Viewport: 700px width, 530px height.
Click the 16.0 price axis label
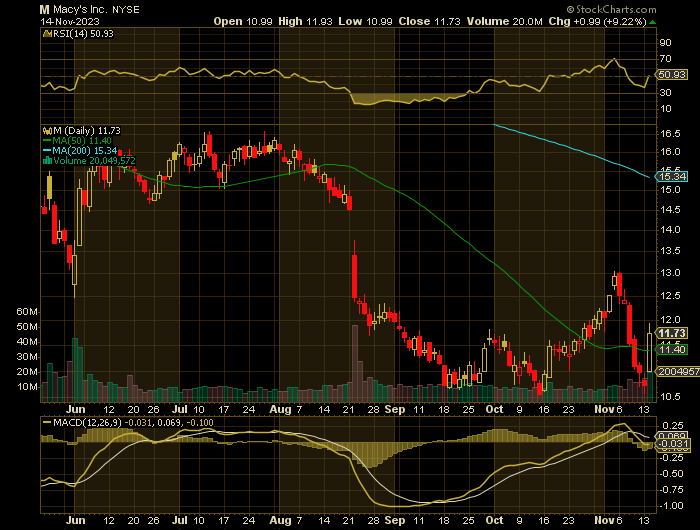pyautogui.click(x=670, y=152)
